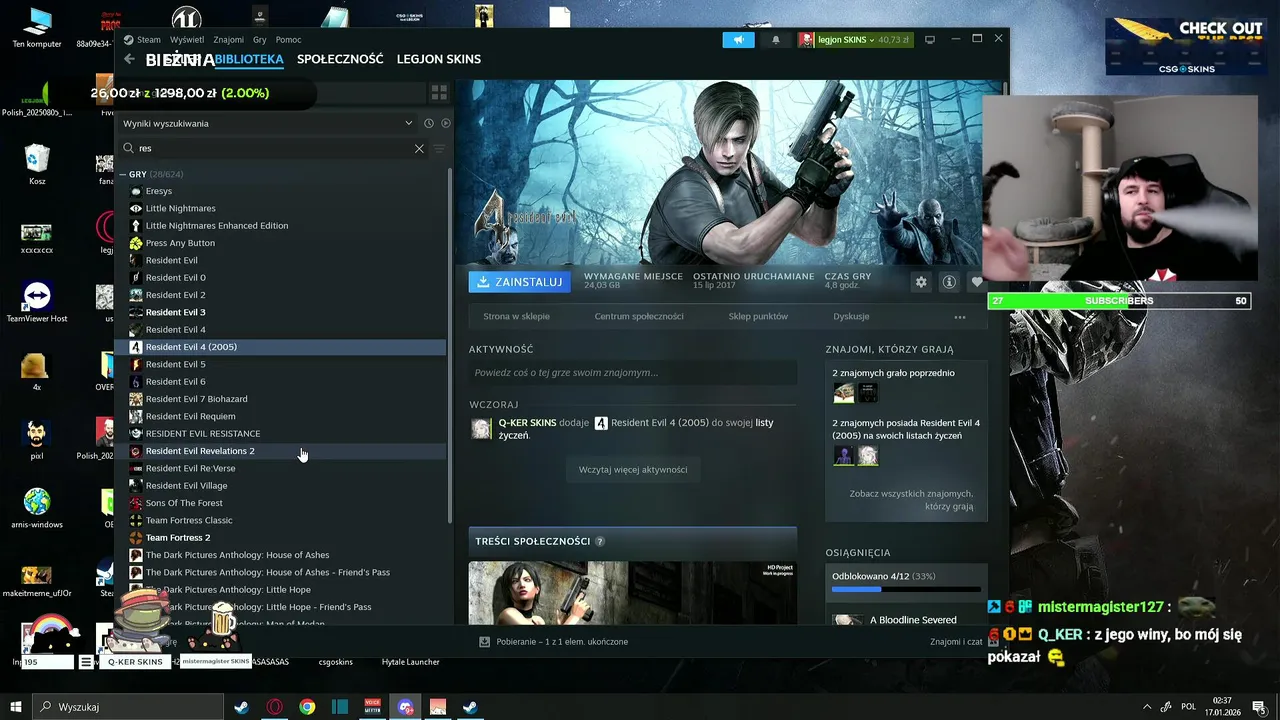Open the library grid view icon
This screenshot has height=720, width=1280.
click(x=438, y=93)
